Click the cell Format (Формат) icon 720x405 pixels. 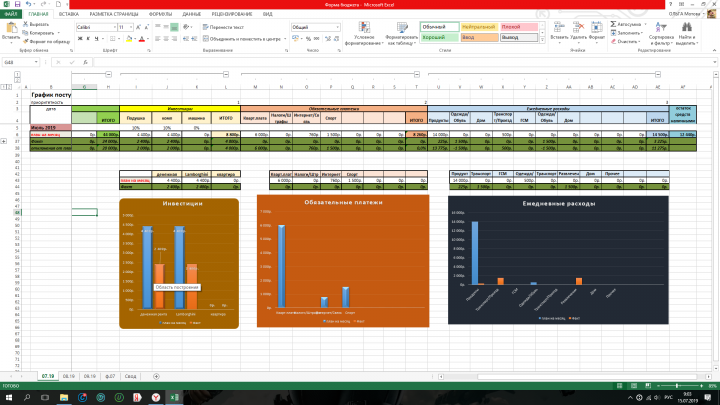[596, 28]
